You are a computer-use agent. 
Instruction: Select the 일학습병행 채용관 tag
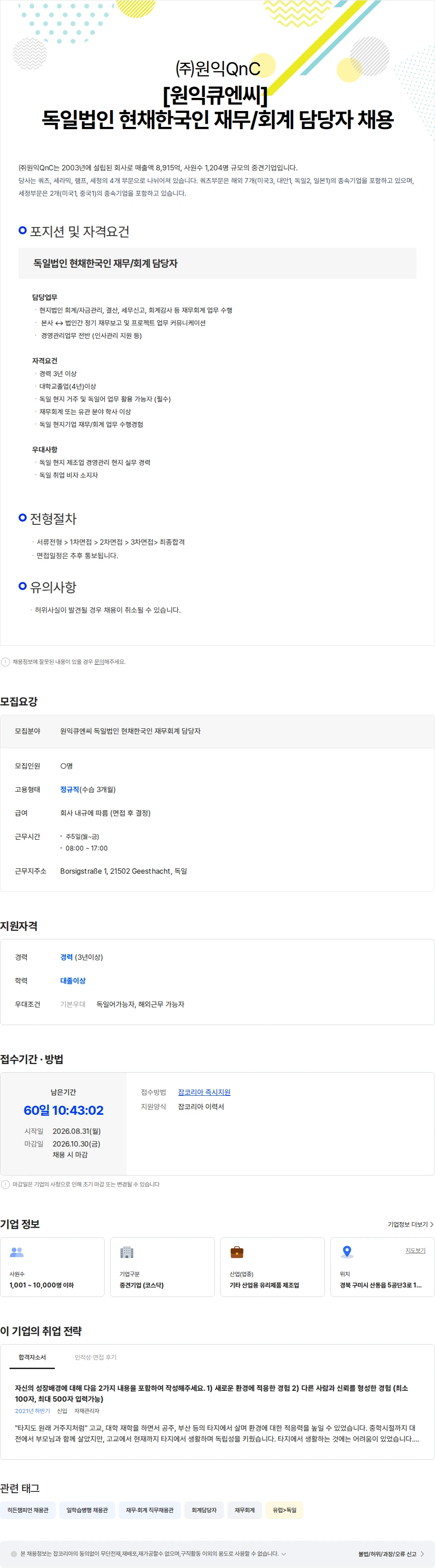[87, 1510]
